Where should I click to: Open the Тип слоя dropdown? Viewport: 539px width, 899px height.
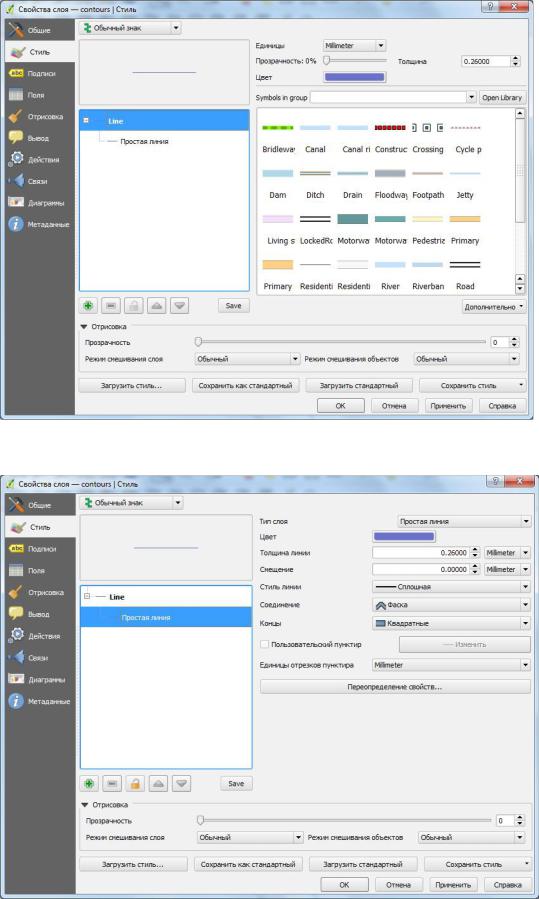[x=464, y=522]
